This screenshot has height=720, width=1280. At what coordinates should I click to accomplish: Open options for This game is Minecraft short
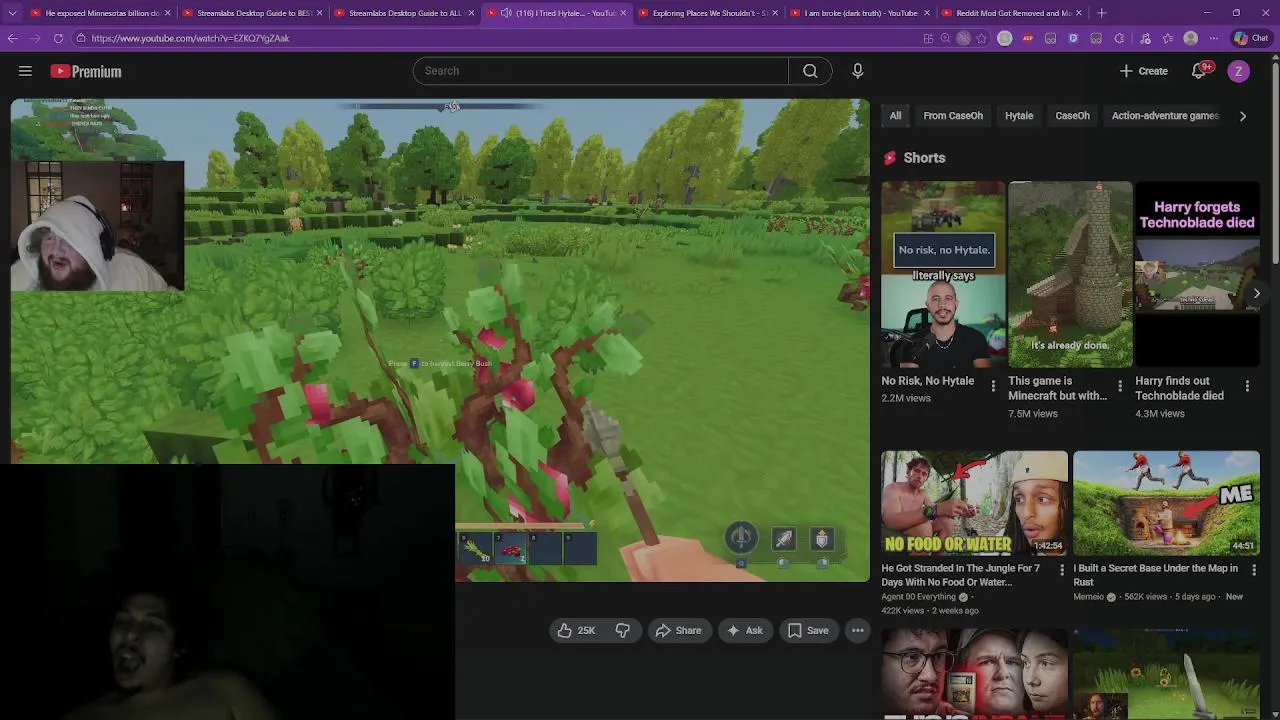pyautogui.click(x=1119, y=386)
